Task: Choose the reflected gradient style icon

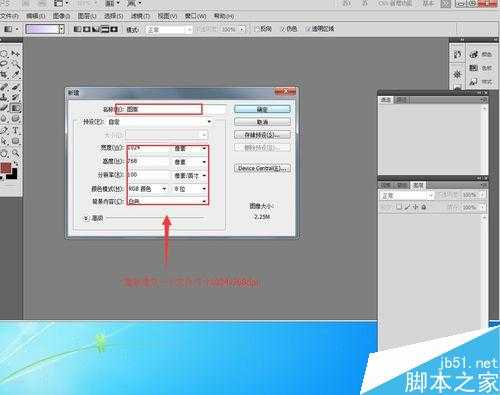Action: click(105, 29)
